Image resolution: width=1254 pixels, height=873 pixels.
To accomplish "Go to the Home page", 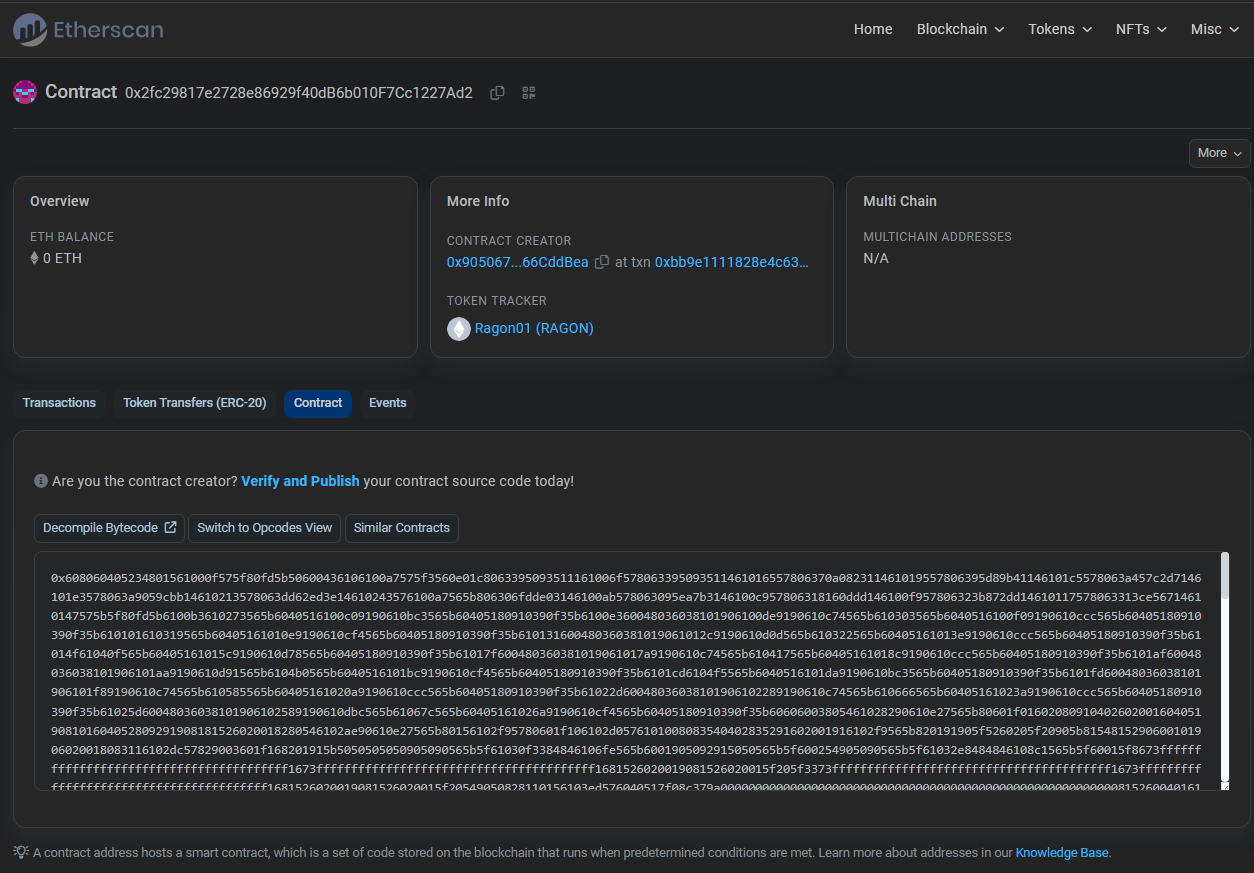I will [x=873, y=29].
